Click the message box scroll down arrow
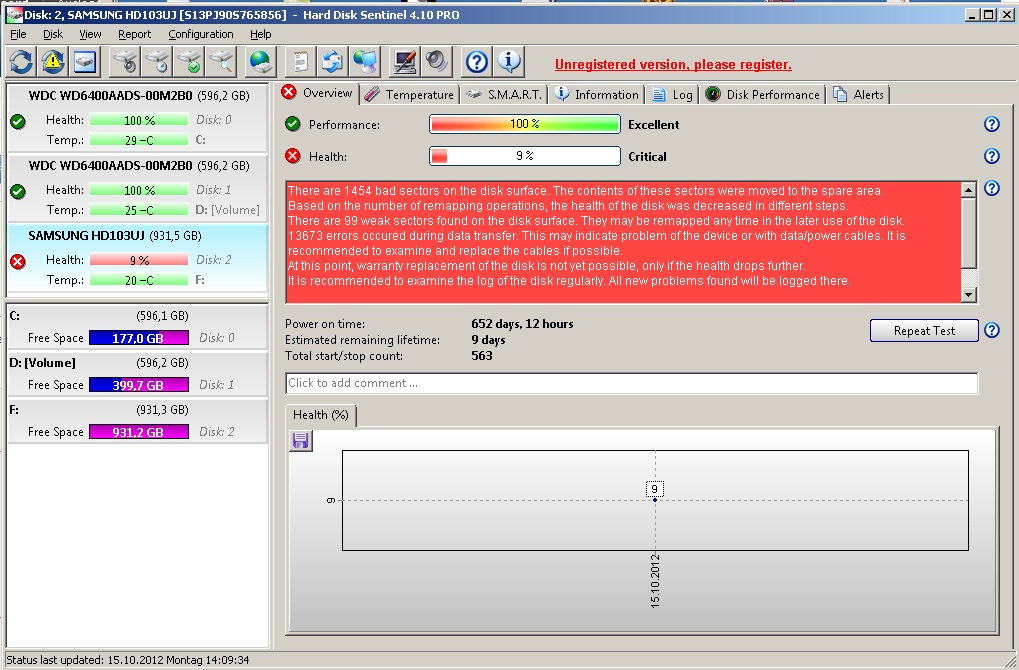The image size is (1019, 670). point(968,294)
